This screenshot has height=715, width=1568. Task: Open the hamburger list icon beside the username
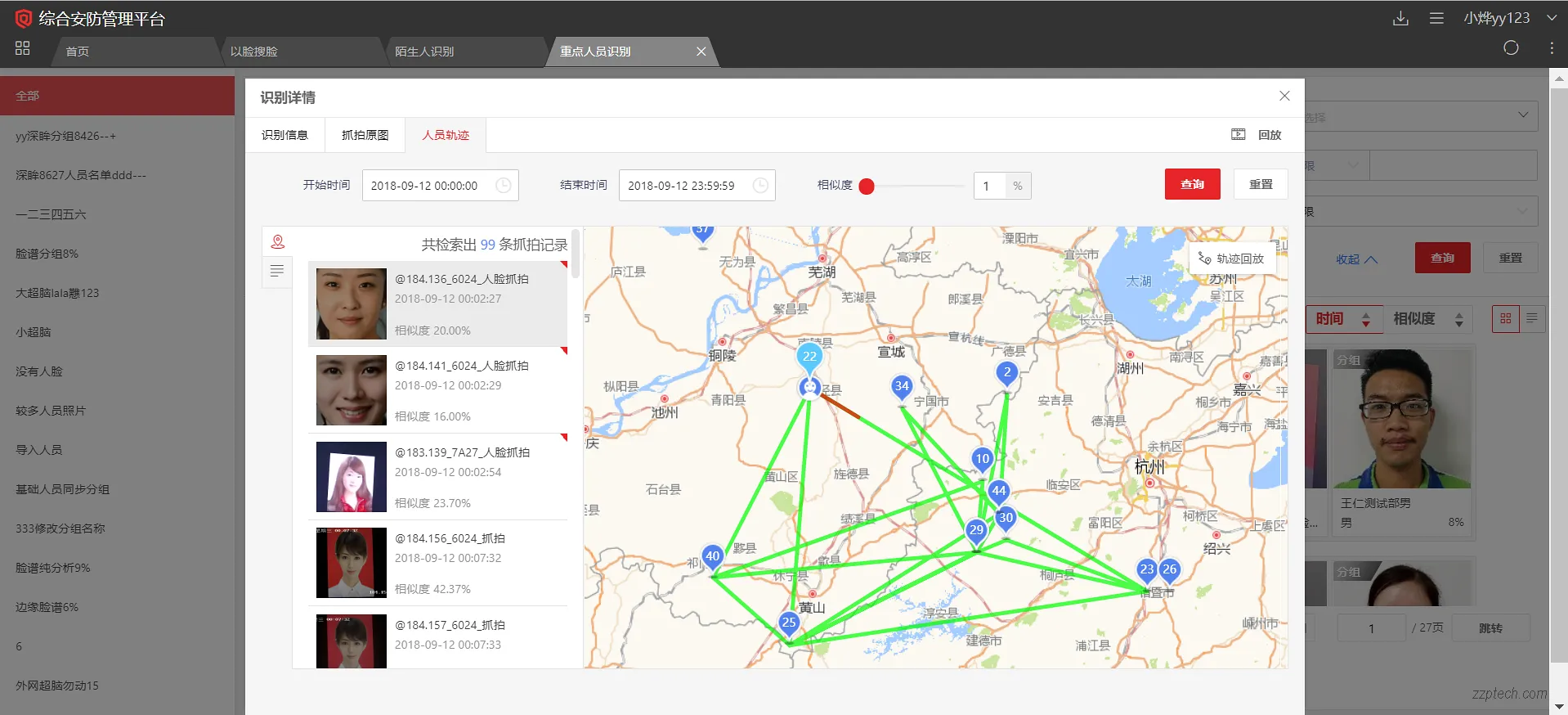tap(1436, 18)
